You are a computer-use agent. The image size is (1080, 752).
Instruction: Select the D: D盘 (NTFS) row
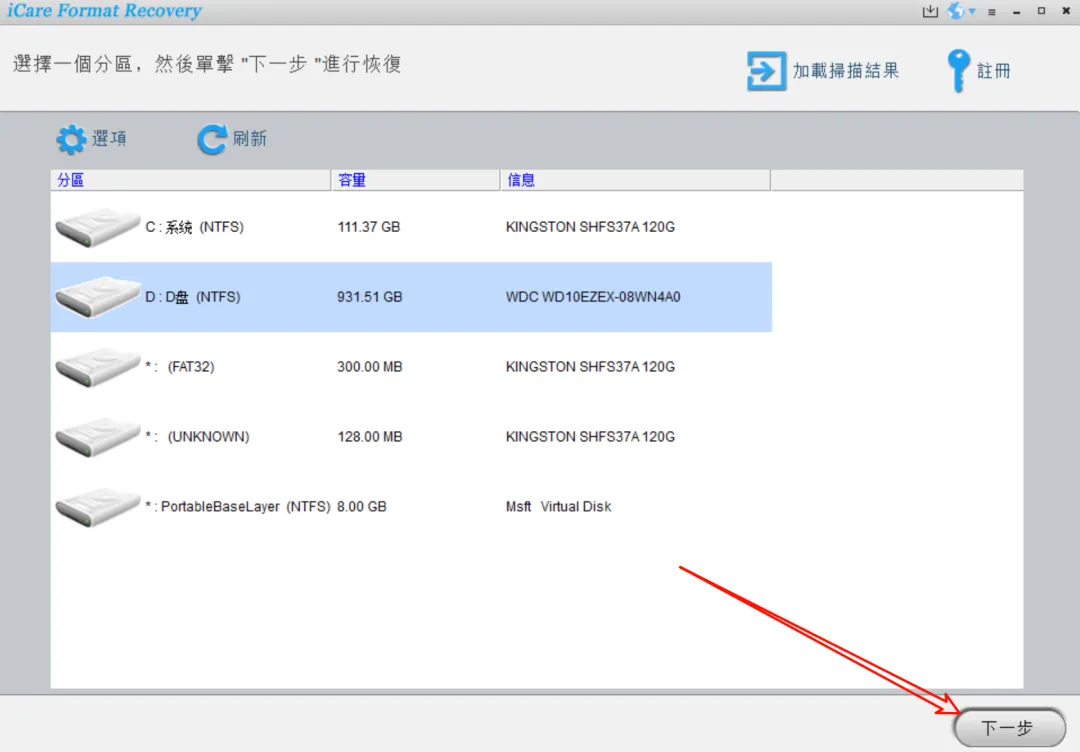(411, 297)
